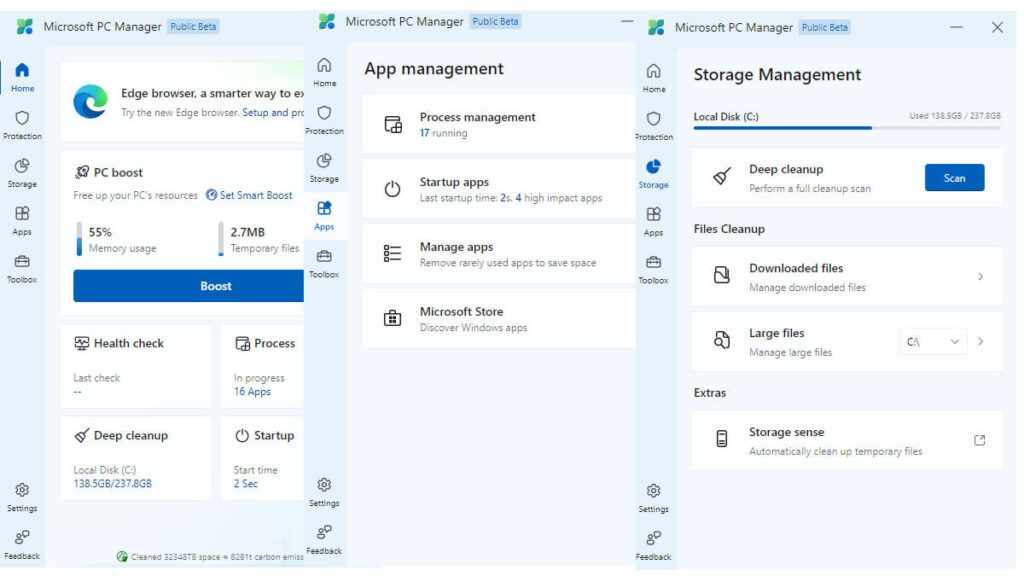Open the C:\ drive dropdown for Large files
1024x576 pixels.
point(932,342)
